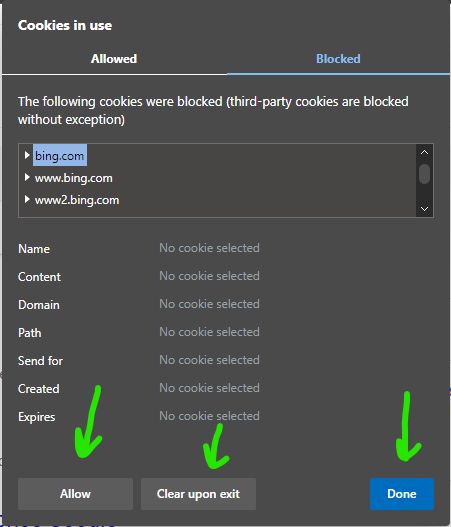
Task: Click the Domain field value text
Action: click(x=209, y=304)
